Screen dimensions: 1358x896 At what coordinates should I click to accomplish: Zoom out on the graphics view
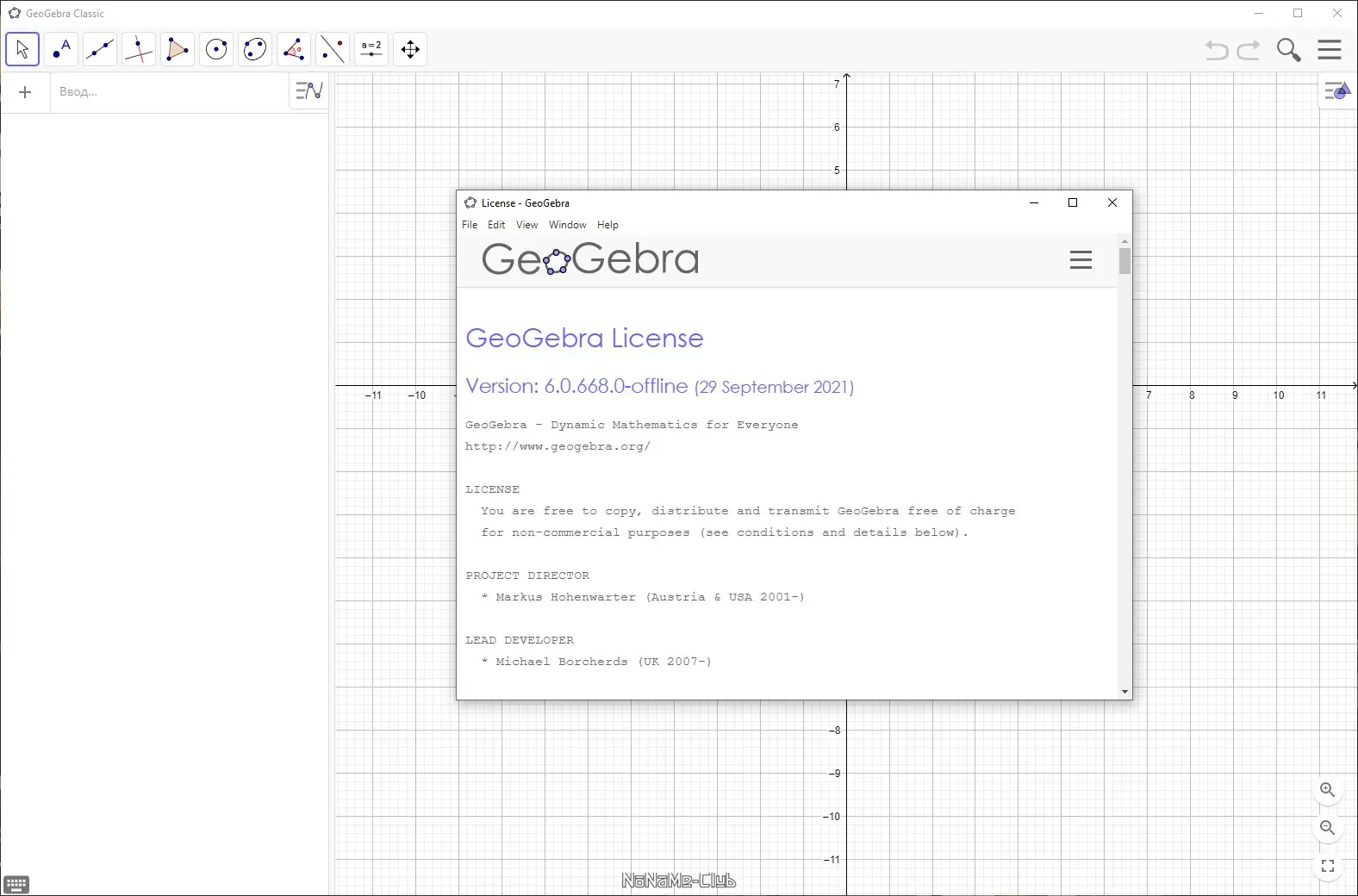(x=1328, y=828)
